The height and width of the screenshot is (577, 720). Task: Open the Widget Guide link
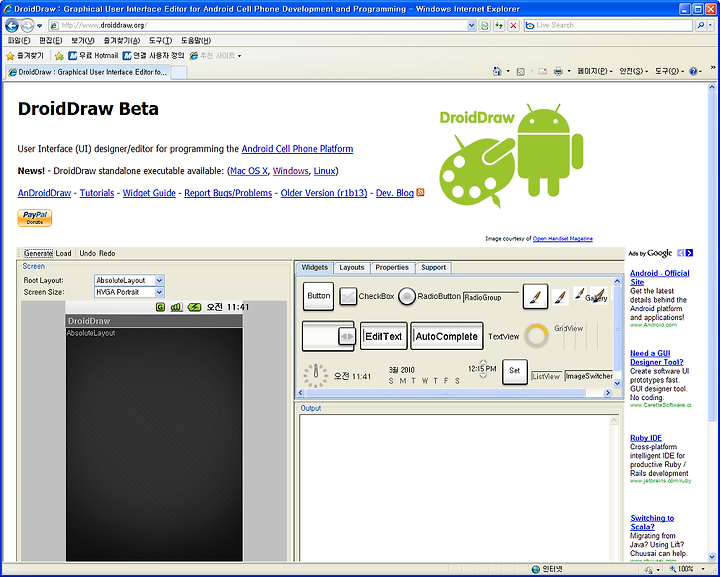point(149,193)
